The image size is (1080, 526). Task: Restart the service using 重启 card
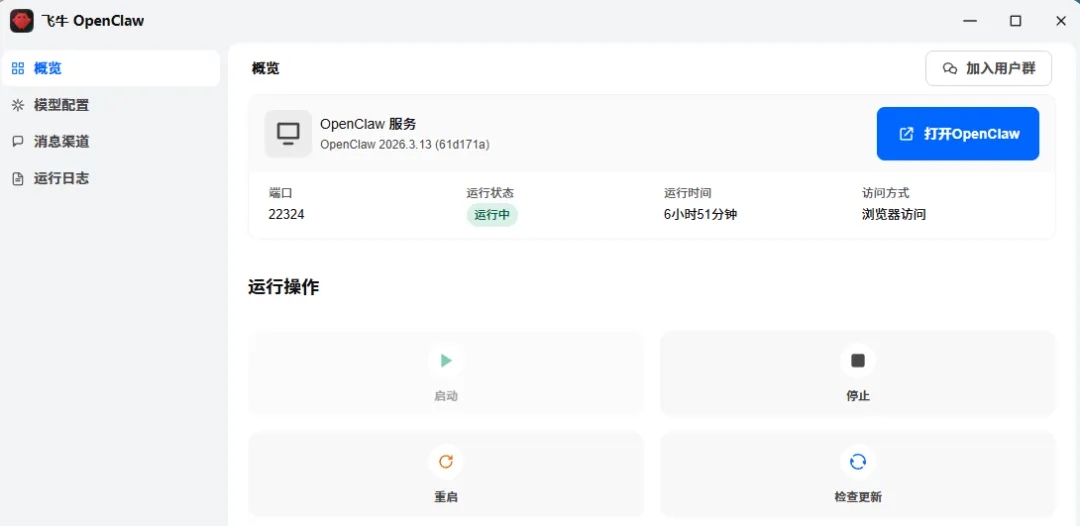click(446, 474)
